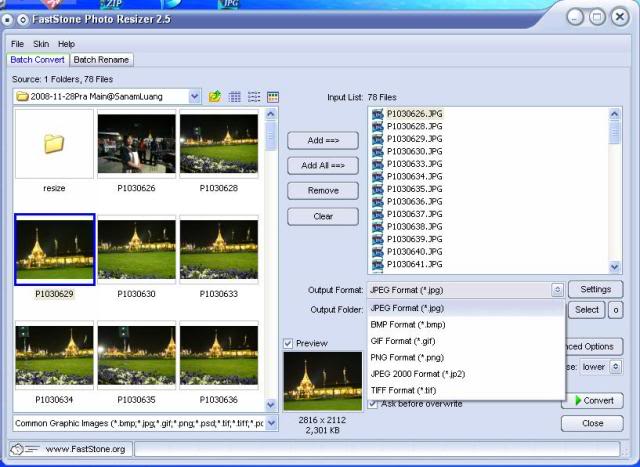Switch to Batch Rename tab
Image resolution: width=640 pixels, height=467 pixels.
click(101, 60)
